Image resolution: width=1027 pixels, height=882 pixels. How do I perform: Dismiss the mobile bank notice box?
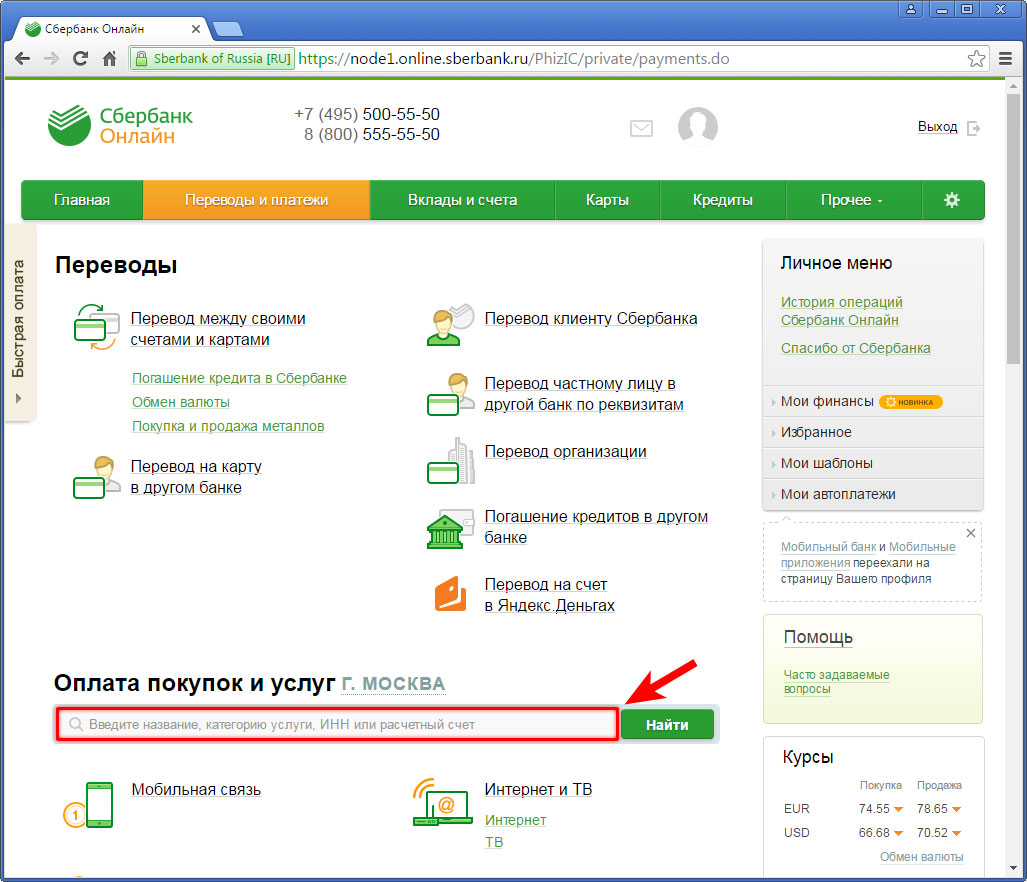click(x=971, y=533)
